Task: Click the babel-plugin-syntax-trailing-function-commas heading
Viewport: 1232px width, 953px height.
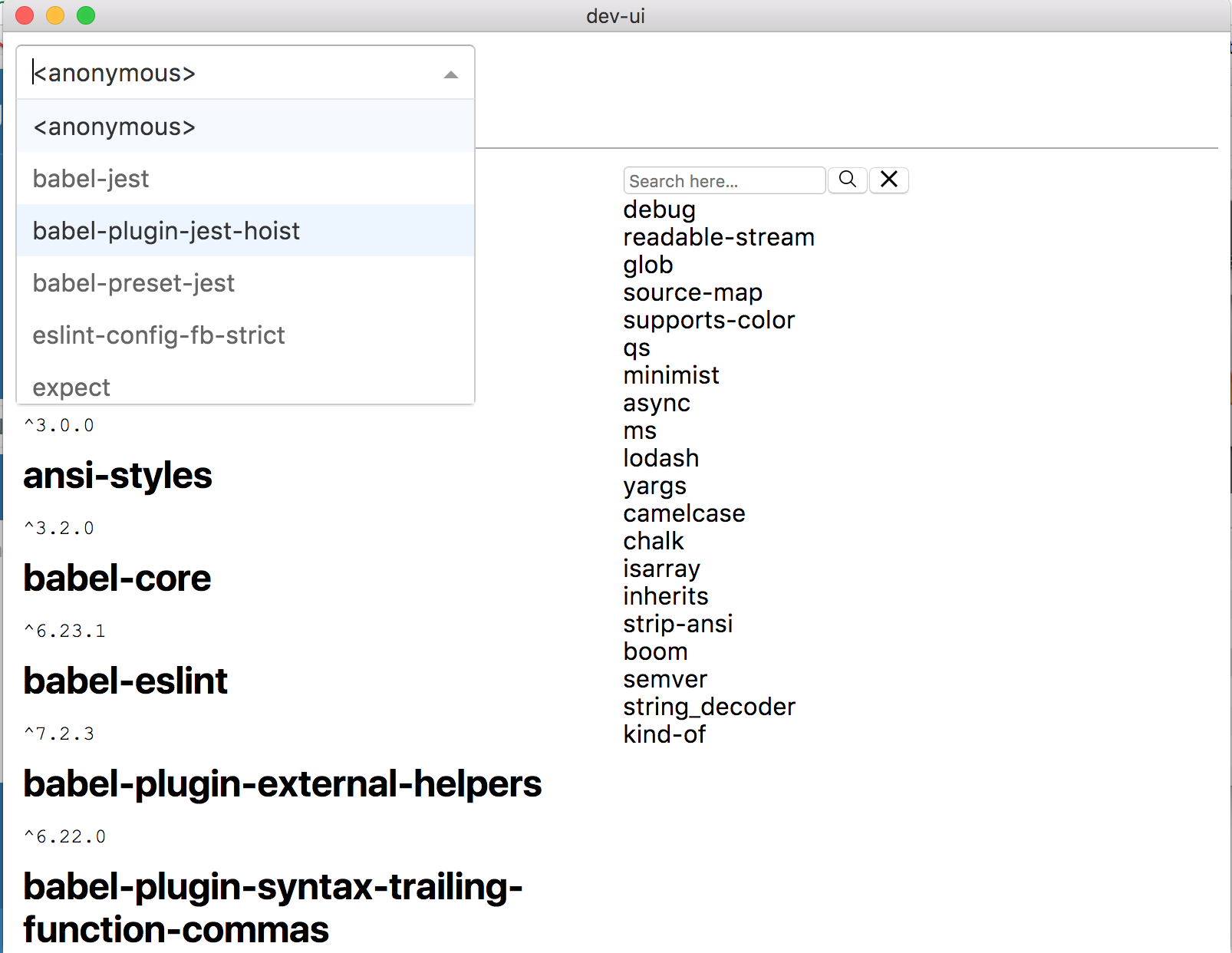Action: [x=273, y=908]
